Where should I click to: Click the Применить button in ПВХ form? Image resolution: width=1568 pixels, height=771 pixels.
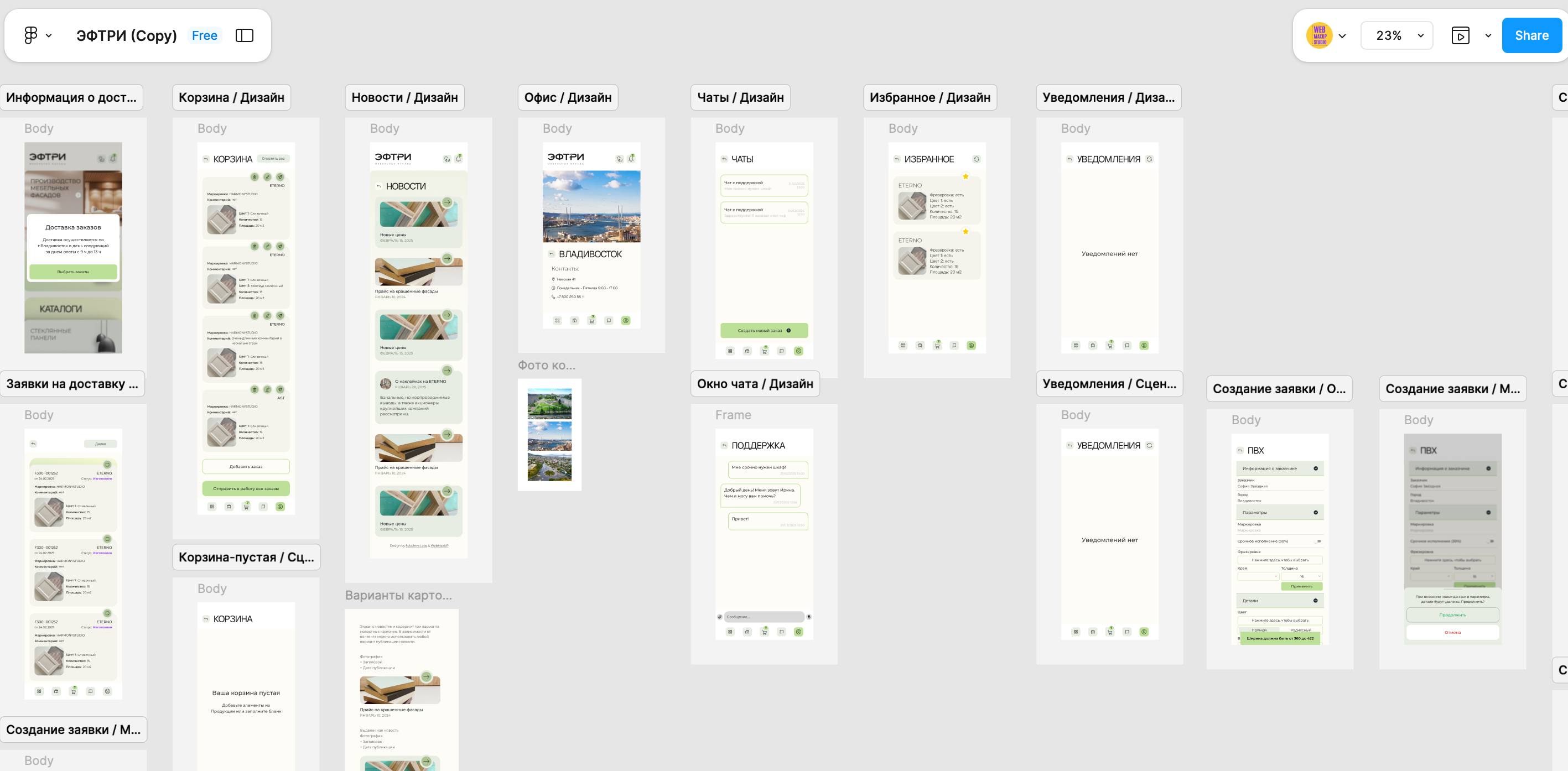1301,587
